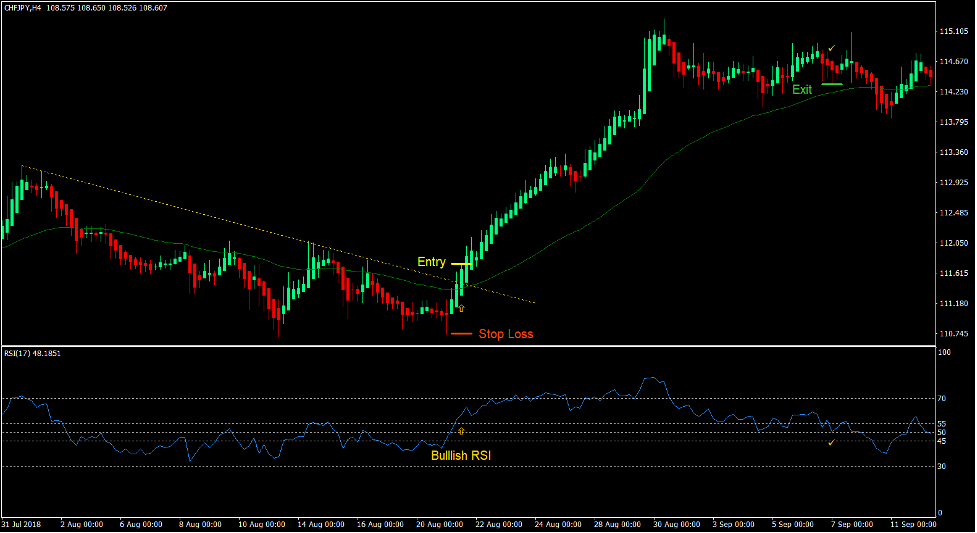Click the yellow checkmark above the Exit candles
The height and width of the screenshot is (533, 977).
pos(831,48)
